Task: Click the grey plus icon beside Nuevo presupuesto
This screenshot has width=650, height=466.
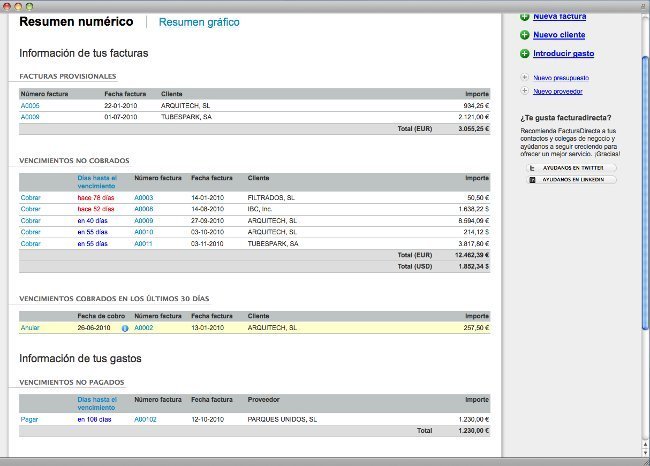Action: pos(526,77)
